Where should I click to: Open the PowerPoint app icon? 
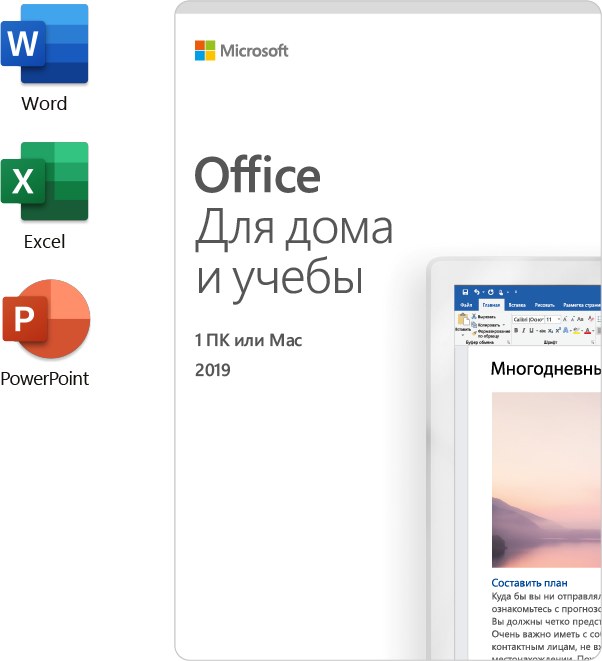tap(46, 319)
